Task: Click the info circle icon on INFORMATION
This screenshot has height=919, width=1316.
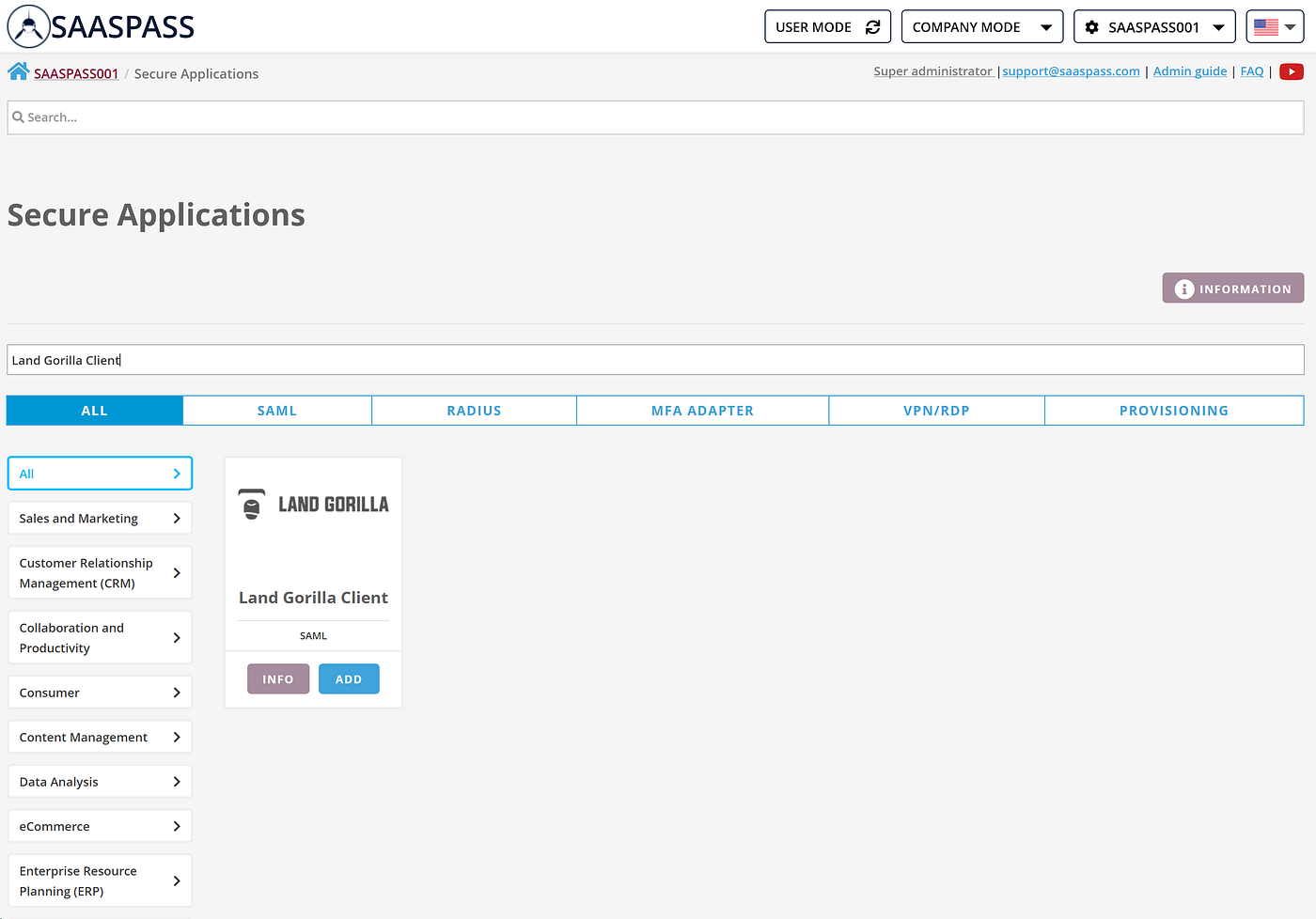Action: click(x=1184, y=288)
